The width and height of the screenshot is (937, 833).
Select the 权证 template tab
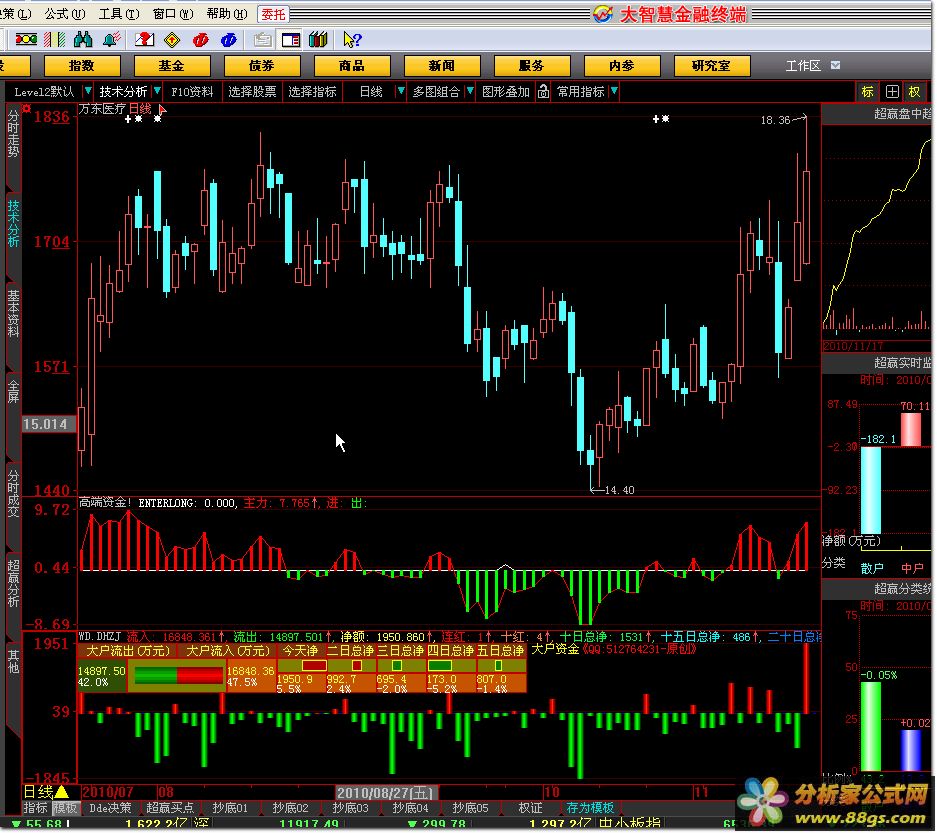pos(531,808)
